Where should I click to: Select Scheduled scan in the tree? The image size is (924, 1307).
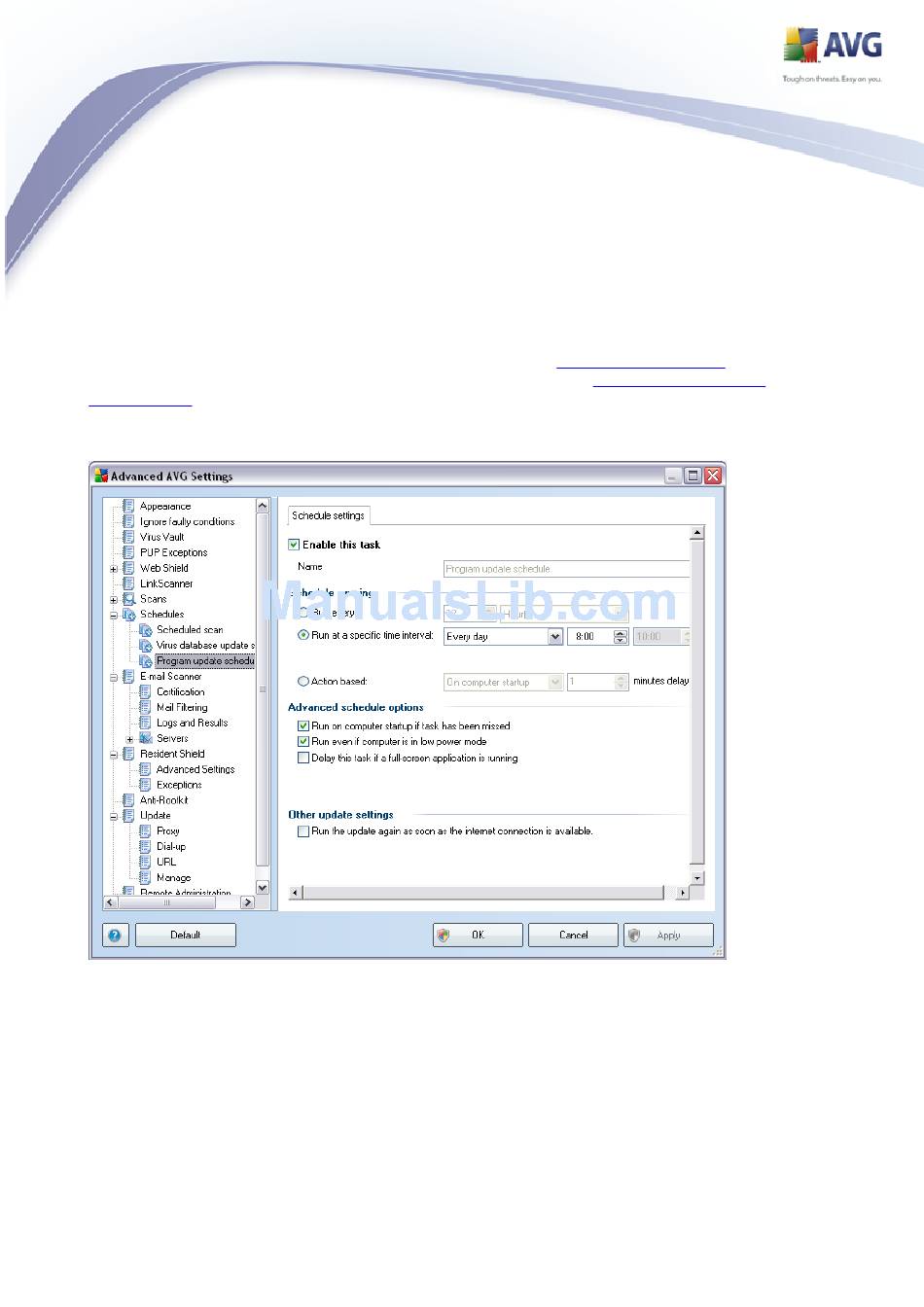(190, 630)
